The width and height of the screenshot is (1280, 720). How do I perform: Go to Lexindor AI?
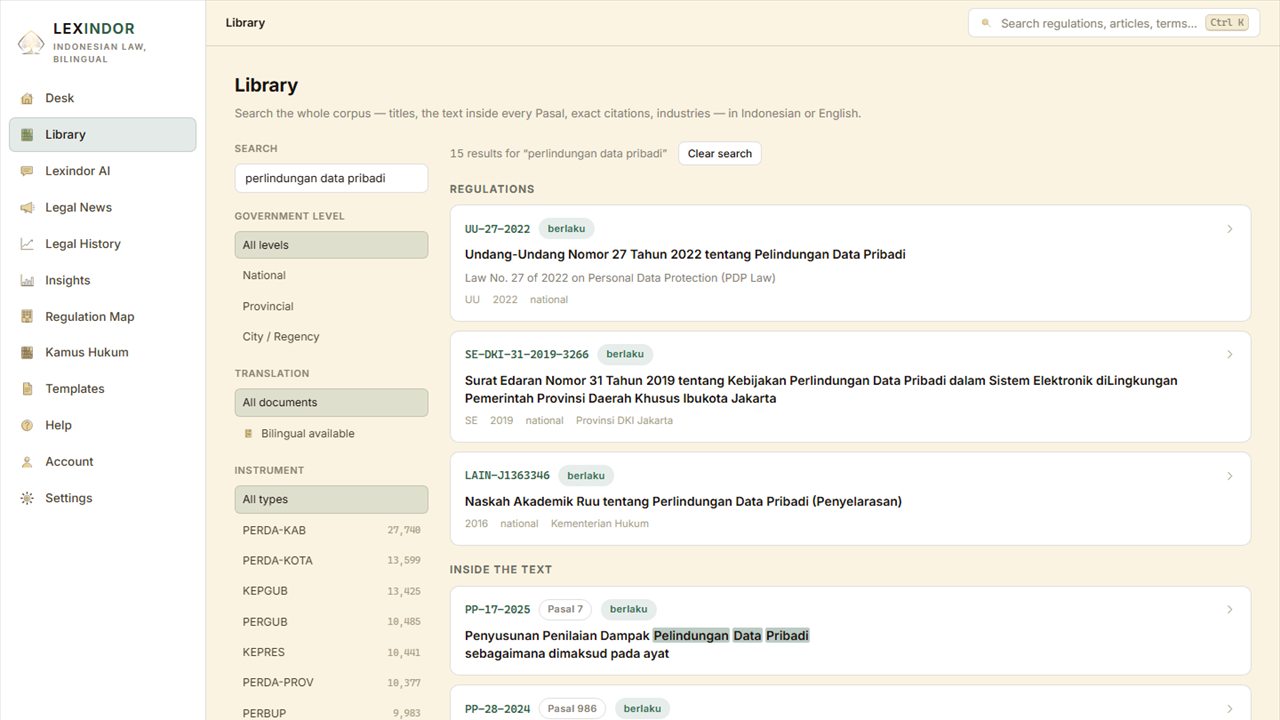click(103, 171)
